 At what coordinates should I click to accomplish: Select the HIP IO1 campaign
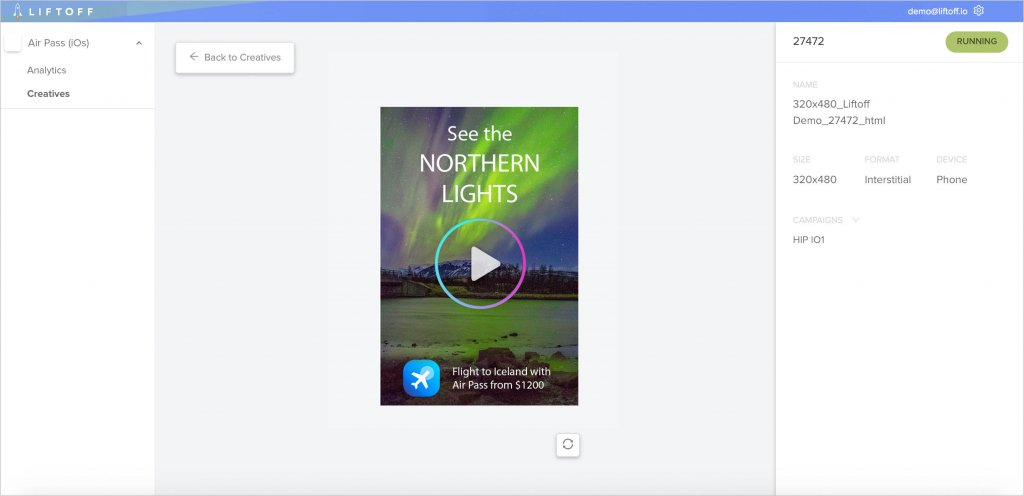[x=808, y=240]
